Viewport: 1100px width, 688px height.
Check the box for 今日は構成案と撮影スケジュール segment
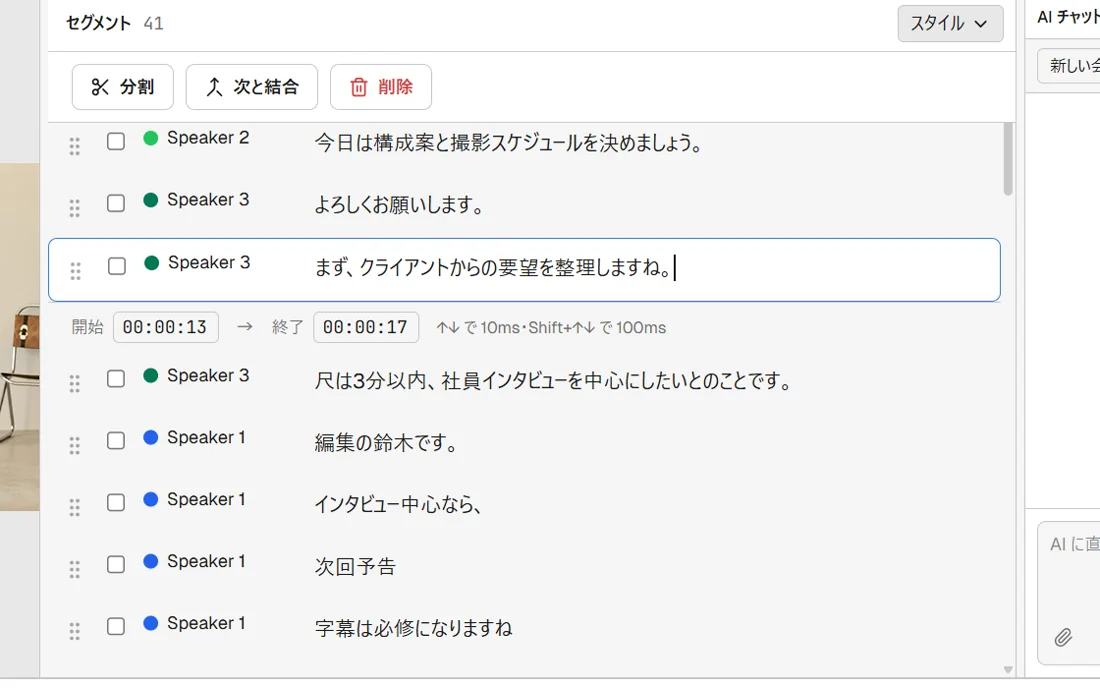(116, 141)
